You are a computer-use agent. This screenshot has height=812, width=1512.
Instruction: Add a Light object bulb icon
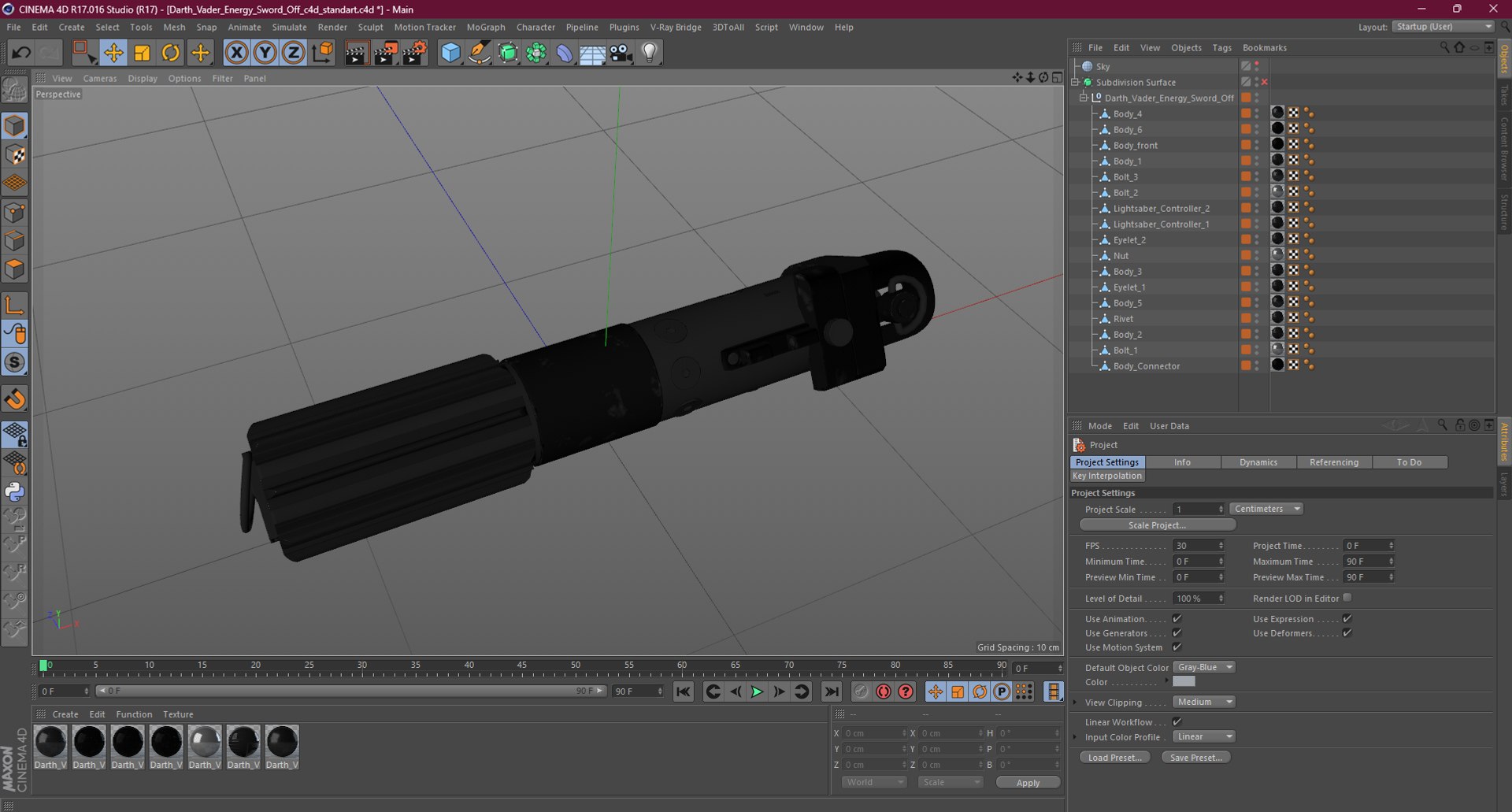tap(650, 53)
